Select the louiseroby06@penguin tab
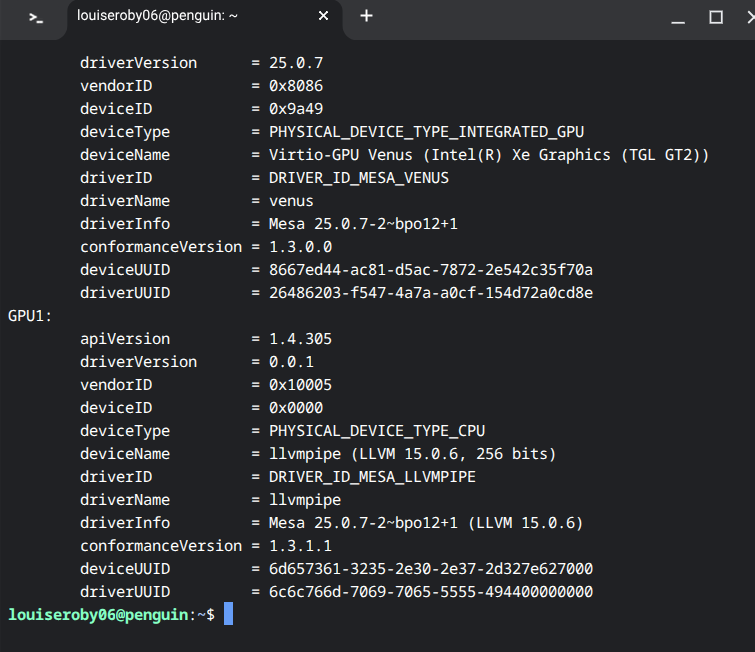Image resolution: width=755 pixels, height=652 pixels. tap(180, 16)
